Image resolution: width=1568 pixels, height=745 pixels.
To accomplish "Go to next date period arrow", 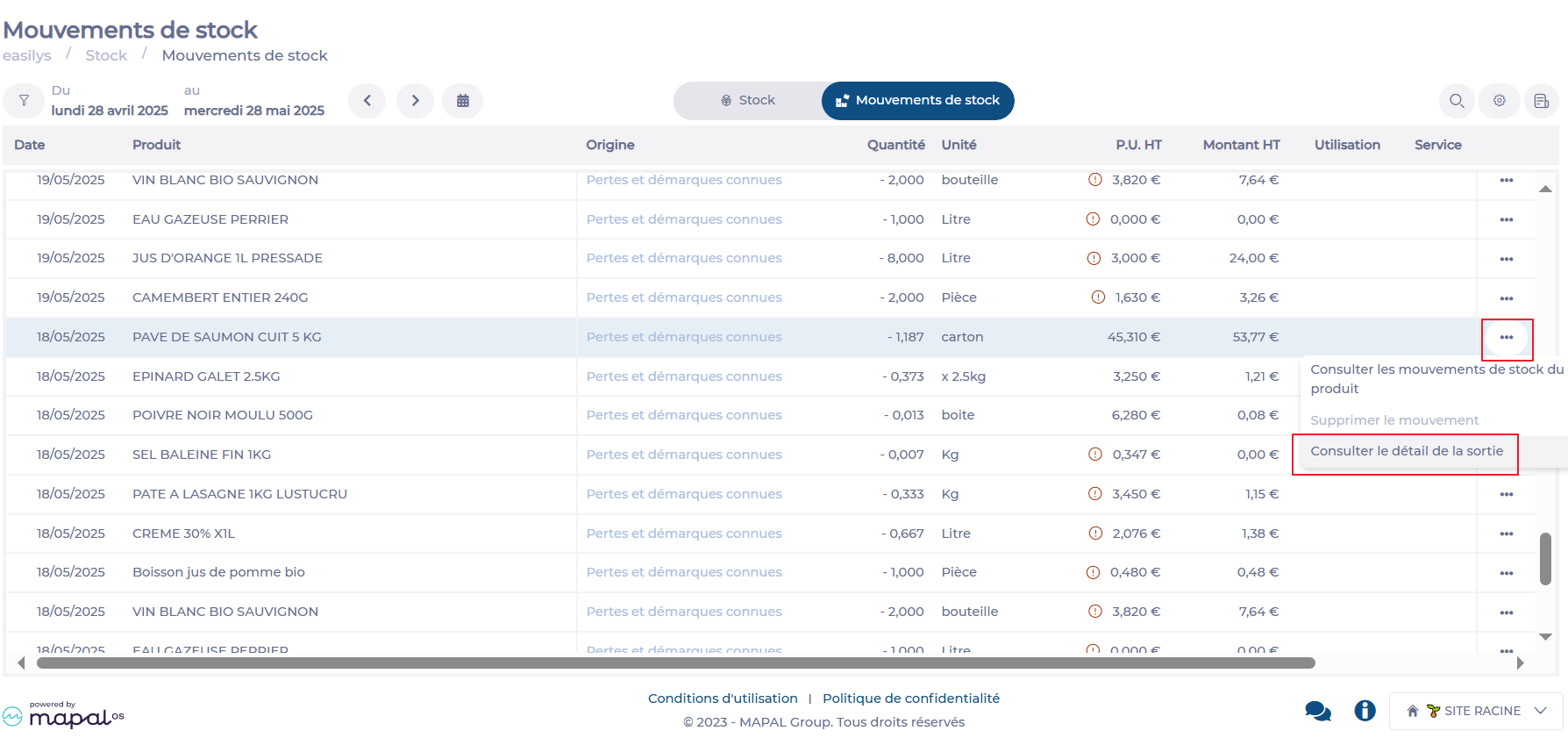I will 416,101.
